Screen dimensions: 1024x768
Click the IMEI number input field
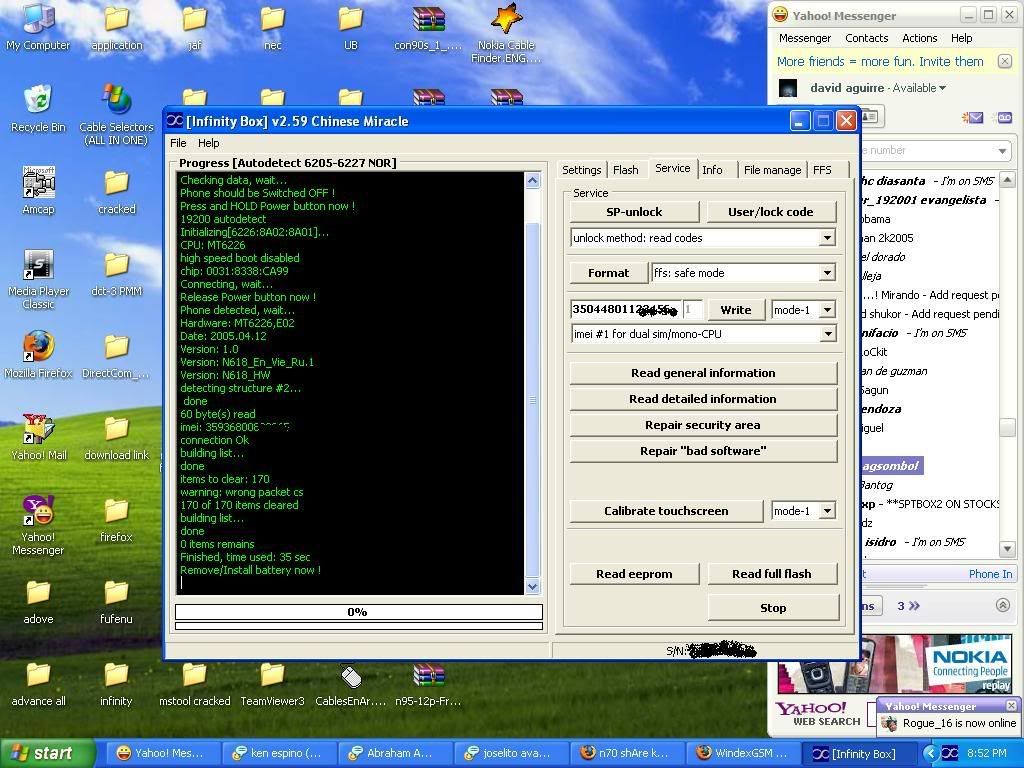tap(625, 310)
